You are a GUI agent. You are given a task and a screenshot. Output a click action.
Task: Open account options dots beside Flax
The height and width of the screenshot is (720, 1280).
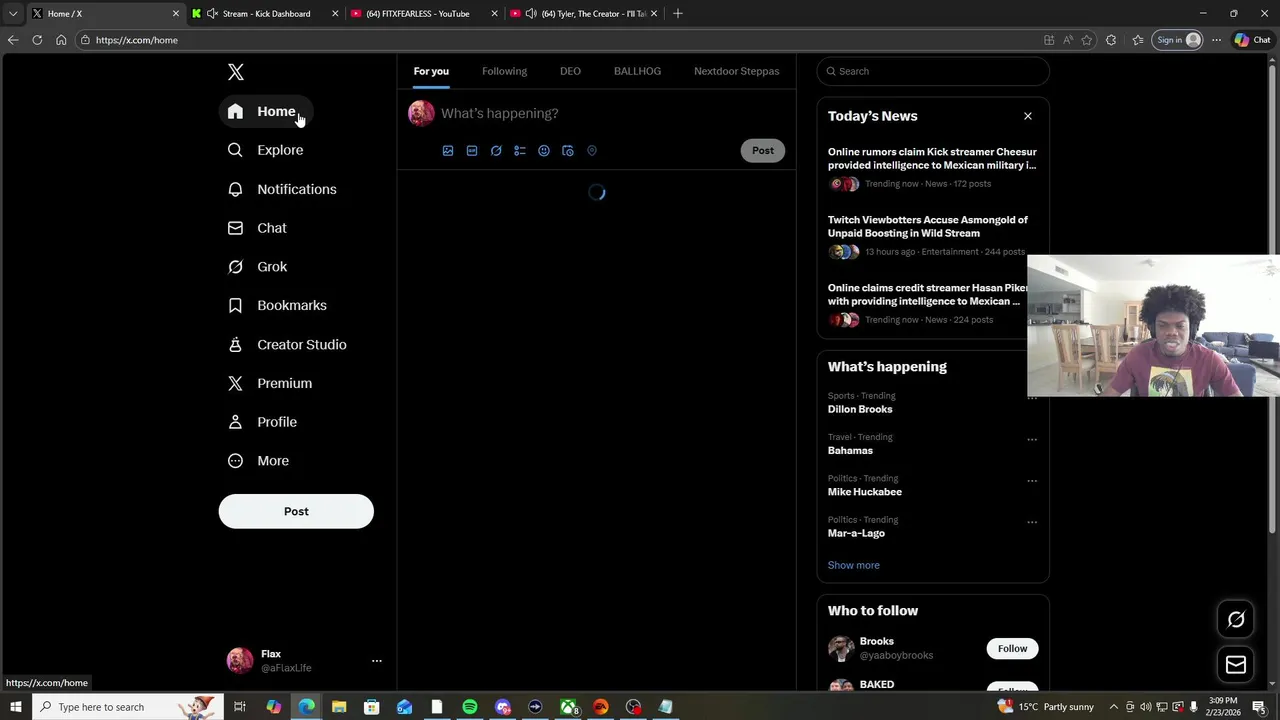377,661
